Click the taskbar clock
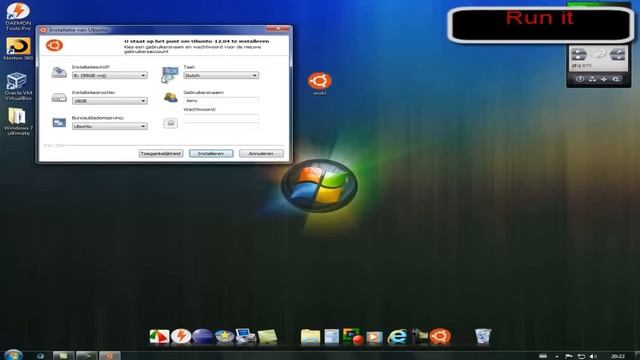Viewport: 640px width, 360px height. 618,356
